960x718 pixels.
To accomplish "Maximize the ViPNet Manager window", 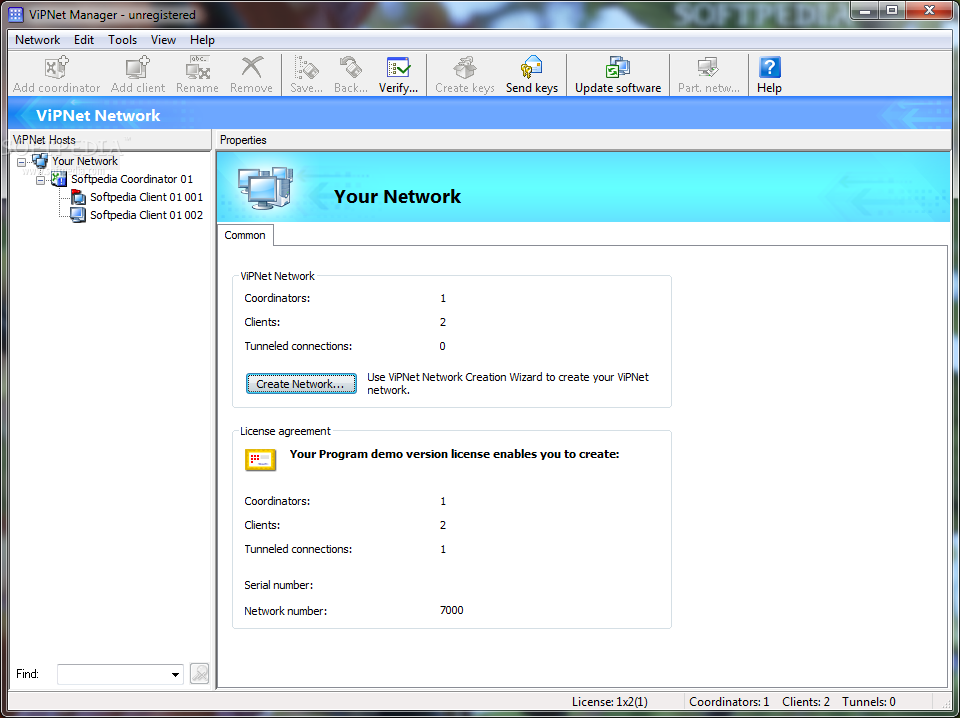I will pos(892,10).
